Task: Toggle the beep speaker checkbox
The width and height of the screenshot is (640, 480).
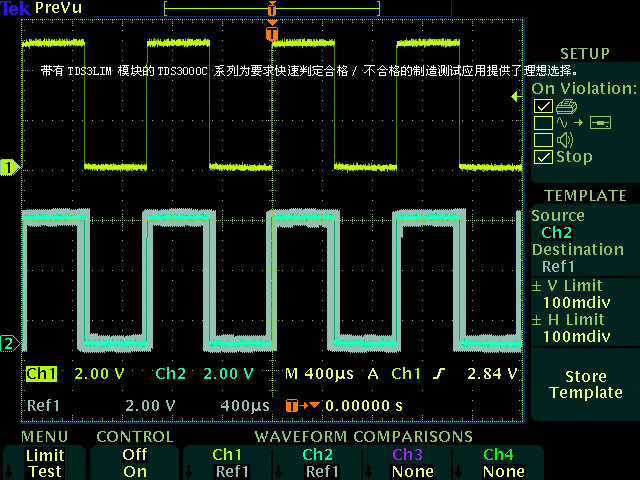Action: click(543, 140)
